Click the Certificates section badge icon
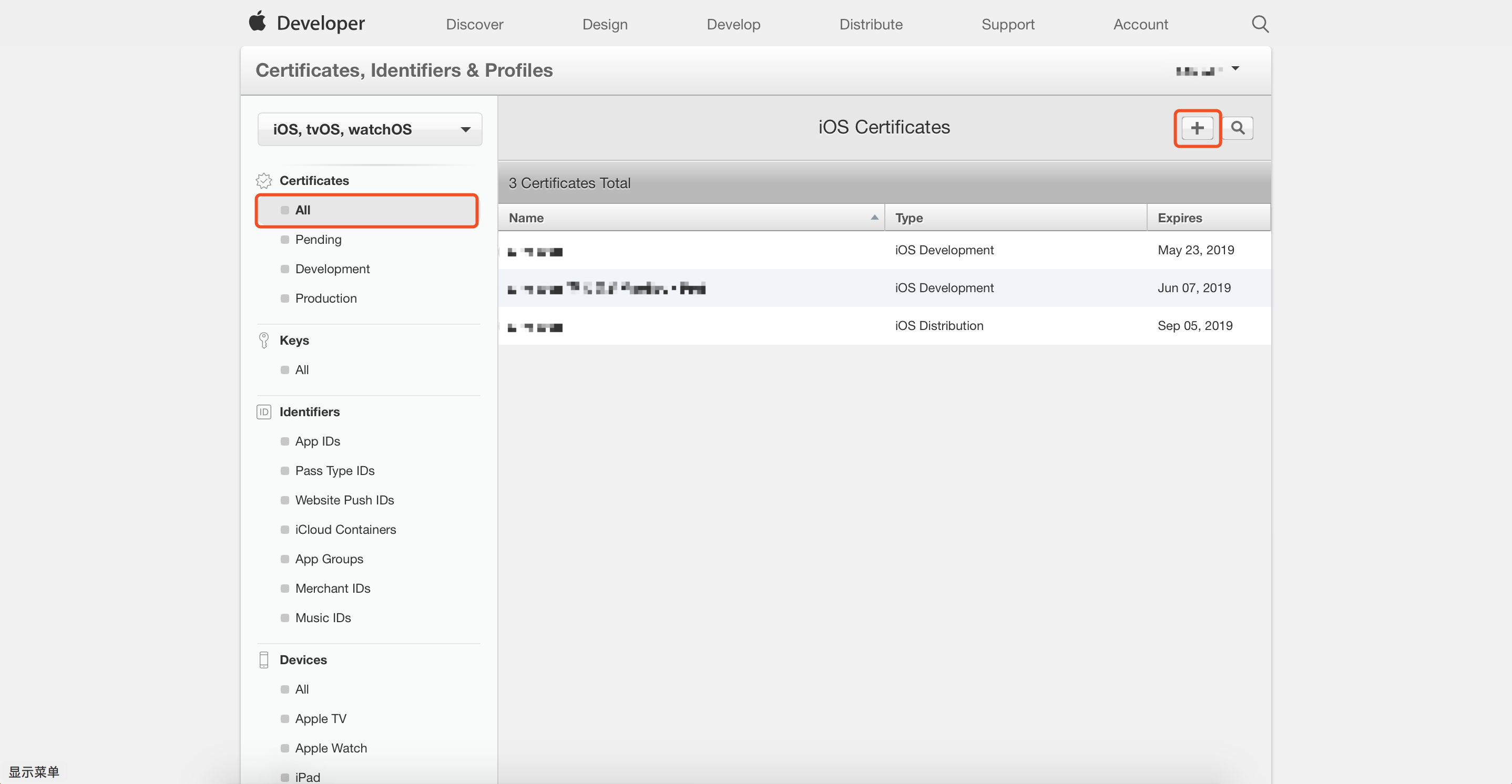The height and width of the screenshot is (784, 1512). pos(263,181)
